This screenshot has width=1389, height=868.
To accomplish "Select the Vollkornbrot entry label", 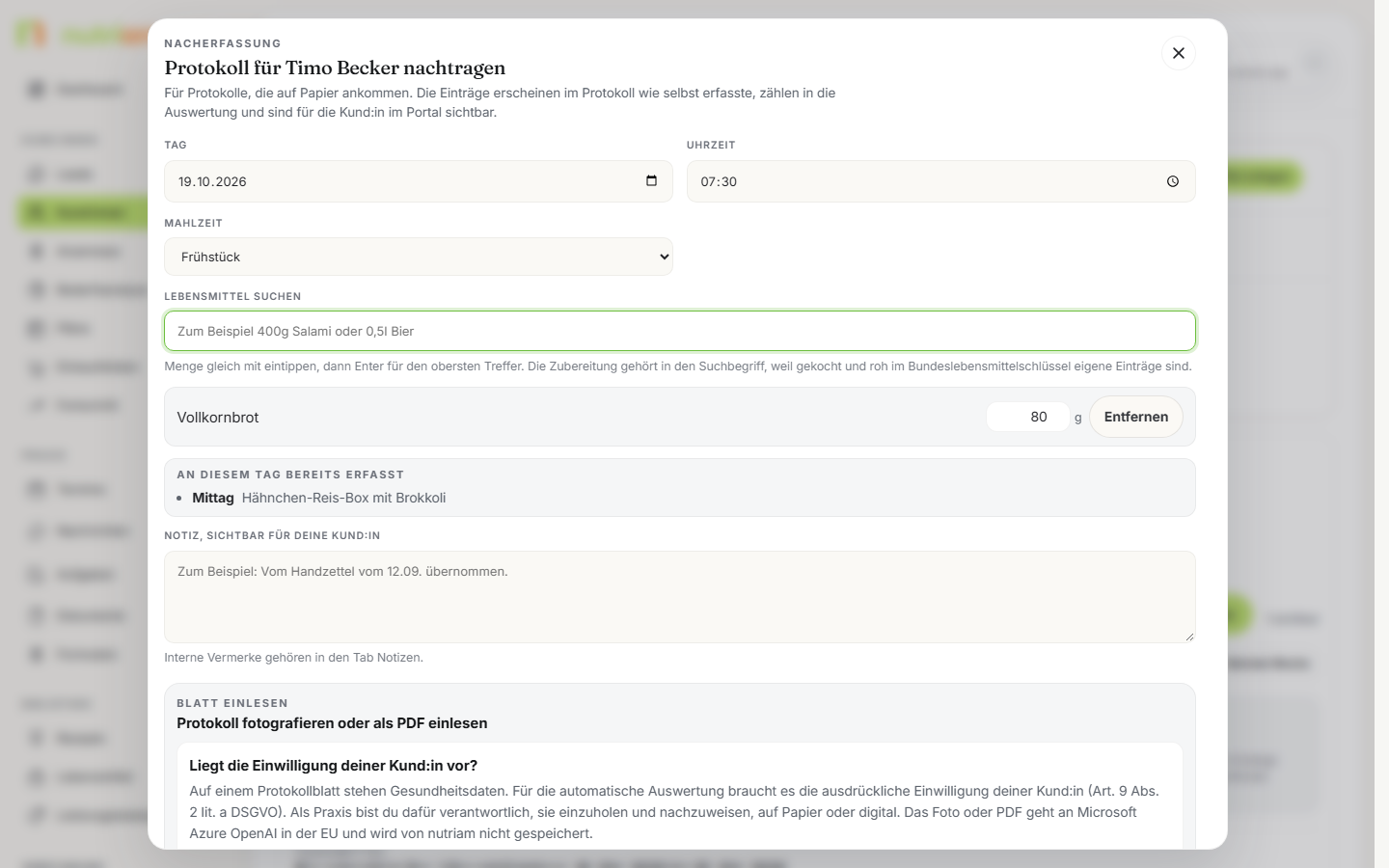I will (x=218, y=418).
